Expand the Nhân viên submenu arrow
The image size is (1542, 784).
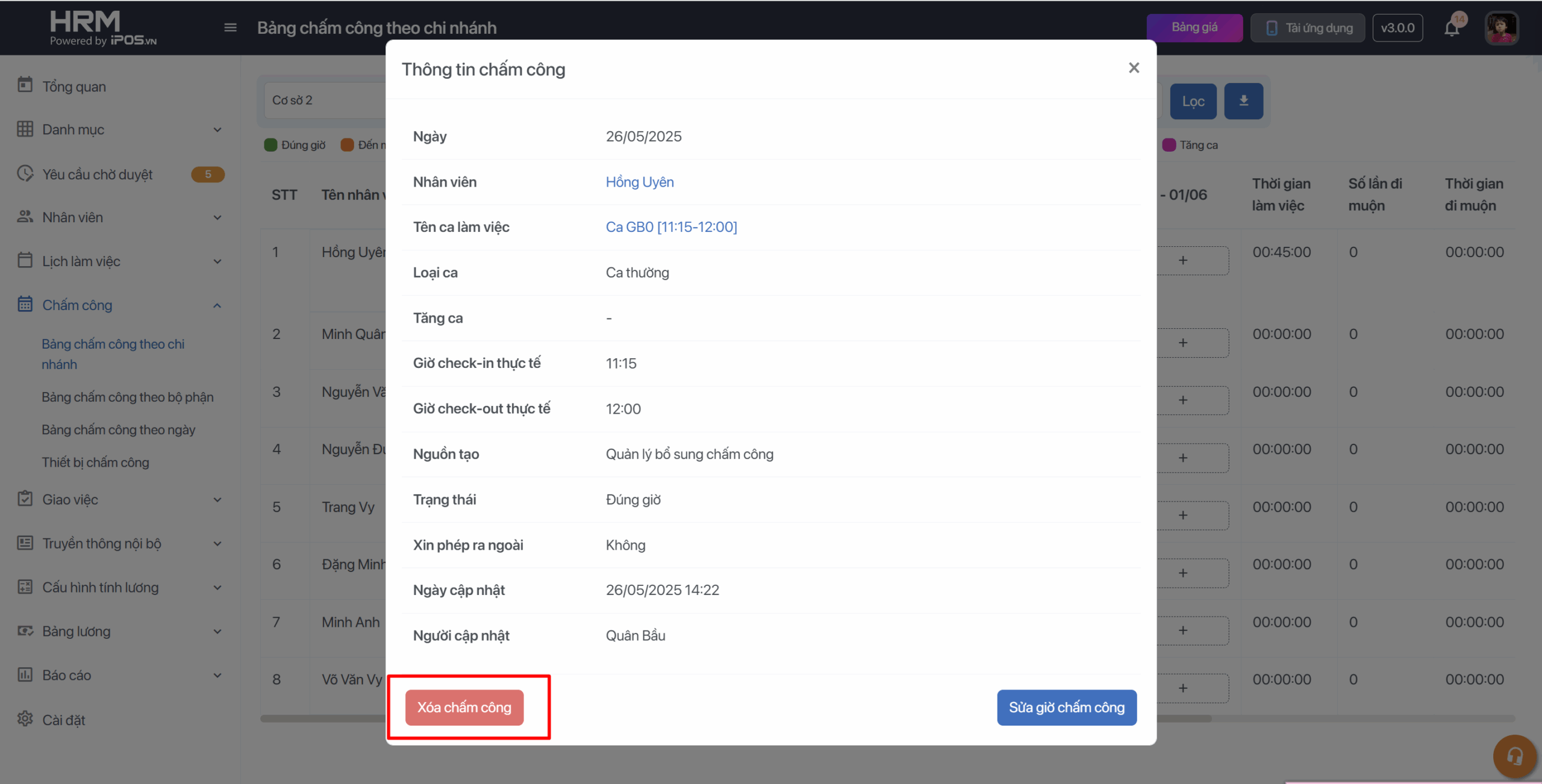click(217, 217)
